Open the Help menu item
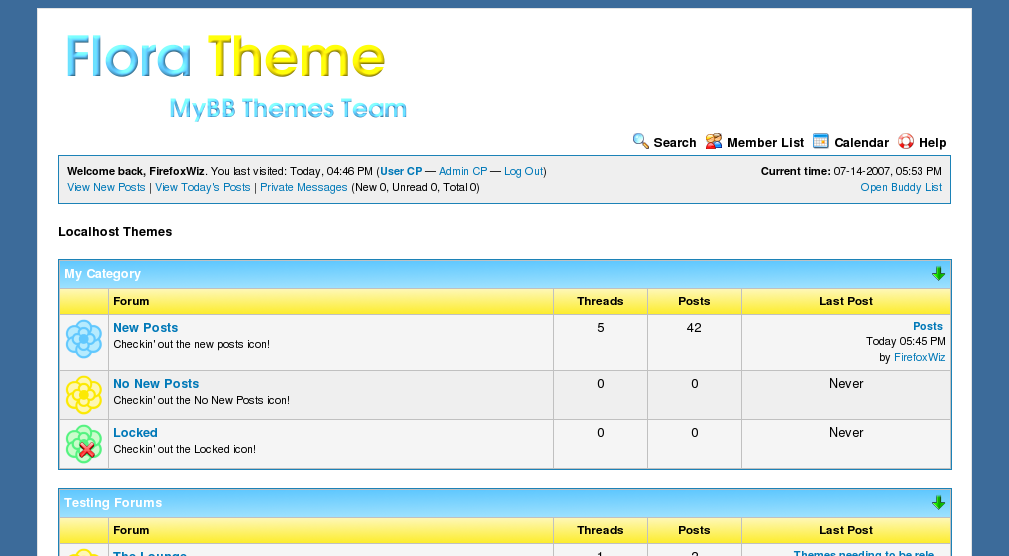This screenshot has width=1009, height=556. pos(932,143)
